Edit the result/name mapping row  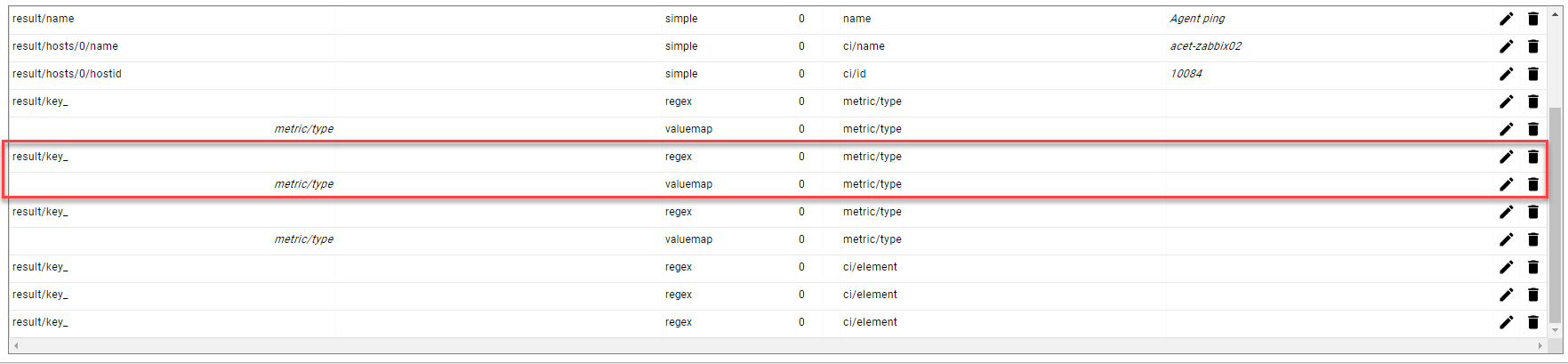point(1506,19)
